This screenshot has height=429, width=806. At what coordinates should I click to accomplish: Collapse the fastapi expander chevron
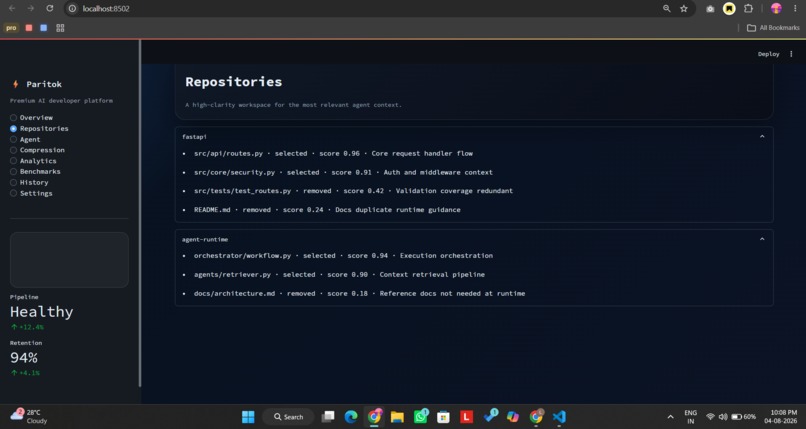pyautogui.click(x=762, y=137)
